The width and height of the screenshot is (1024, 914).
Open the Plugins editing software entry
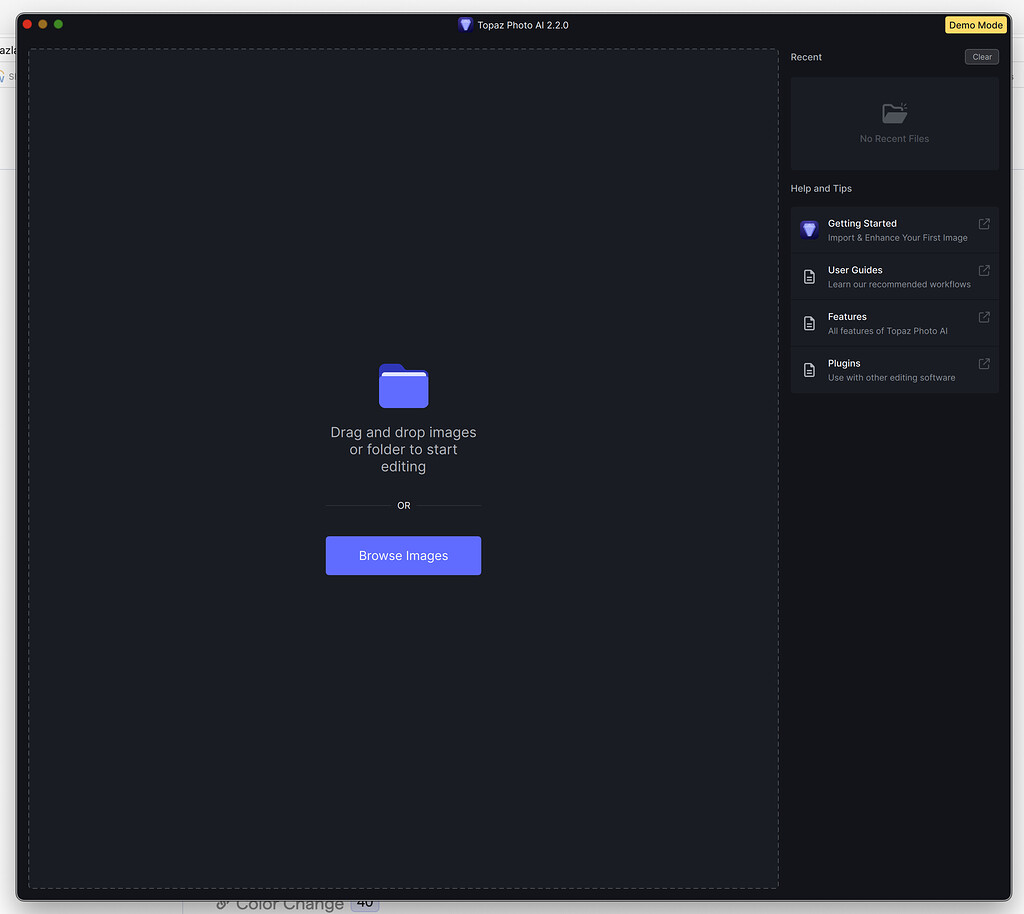point(895,370)
